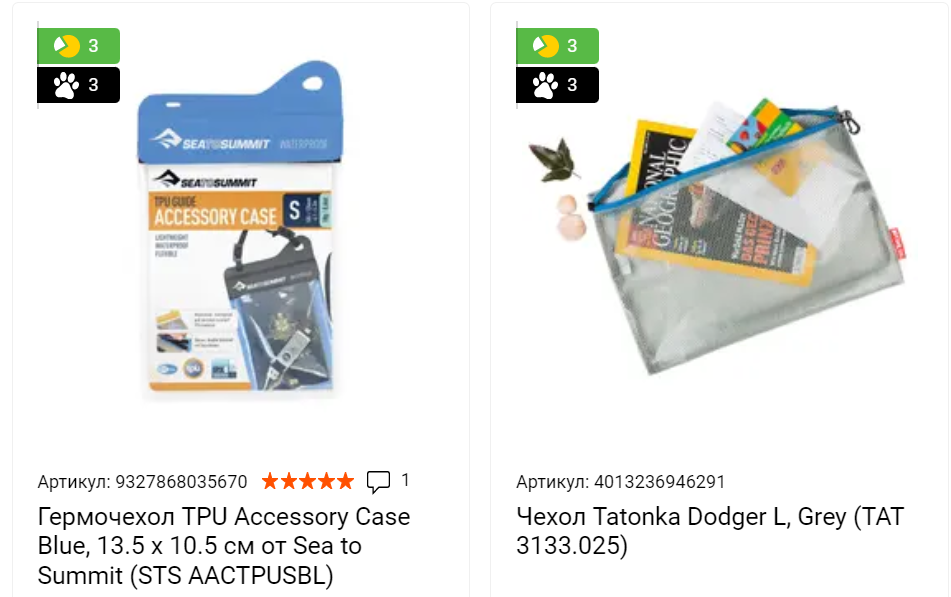This screenshot has width=951, height=597.
Task: Click the first orange rating star
Action: coord(270,481)
